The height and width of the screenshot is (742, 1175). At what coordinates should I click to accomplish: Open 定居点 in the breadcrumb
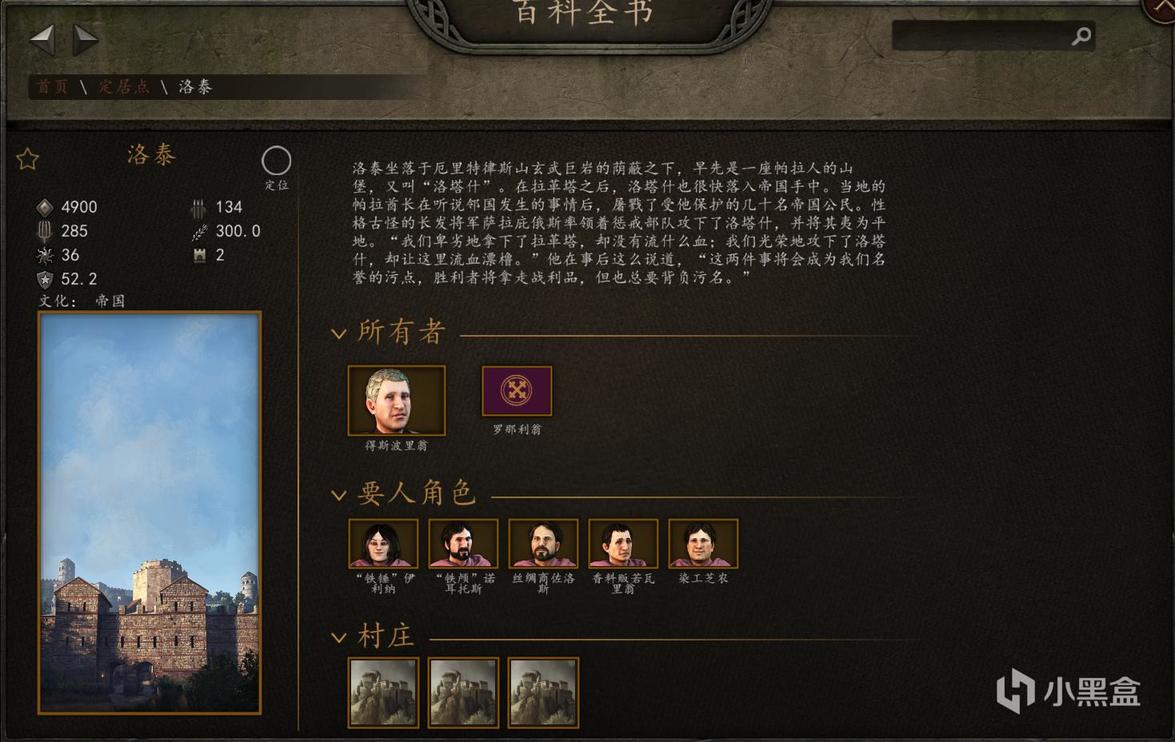pos(124,87)
